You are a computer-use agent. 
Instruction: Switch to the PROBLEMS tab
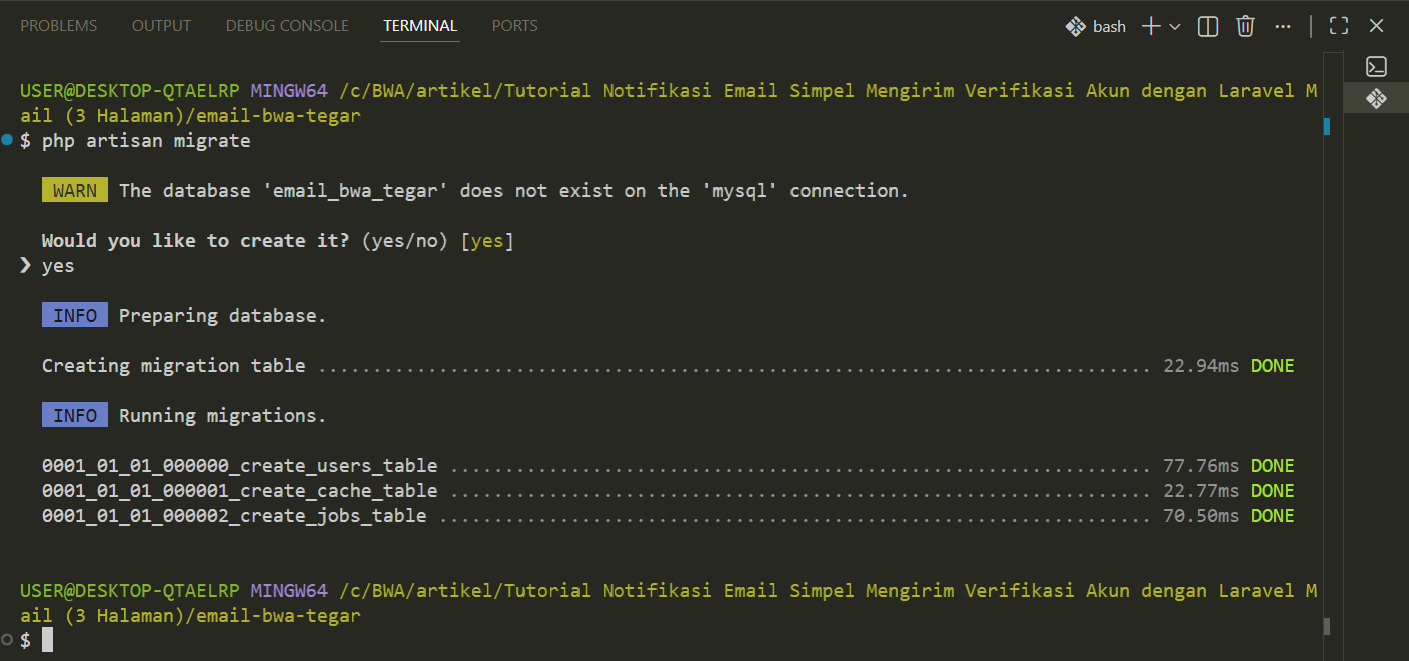pos(59,26)
